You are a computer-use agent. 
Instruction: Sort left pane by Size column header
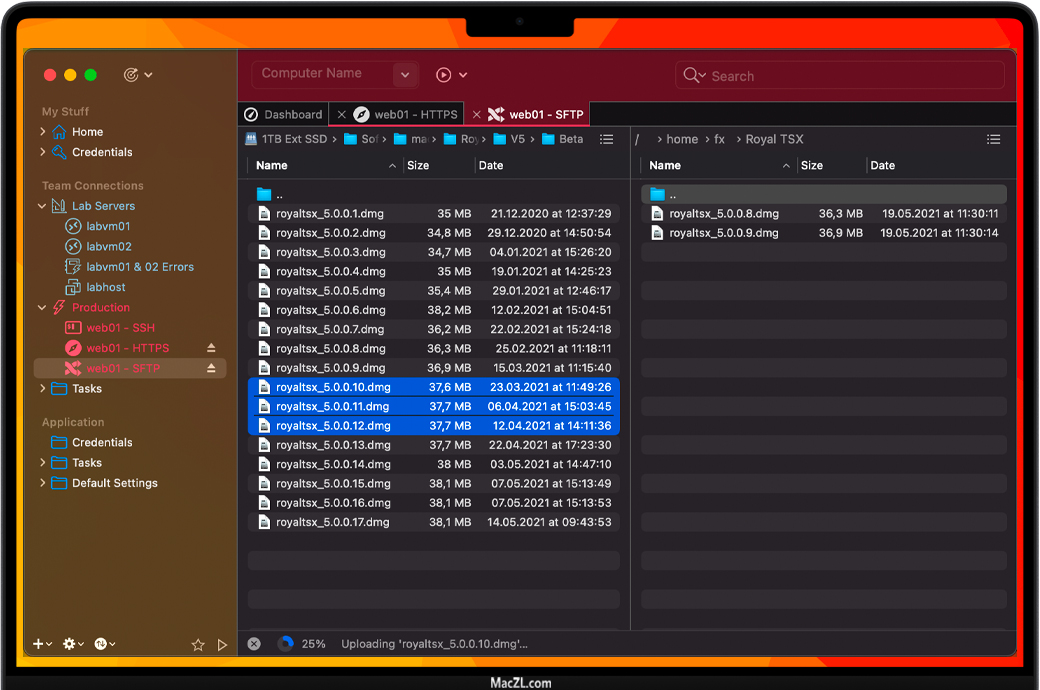(x=419, y=166)
